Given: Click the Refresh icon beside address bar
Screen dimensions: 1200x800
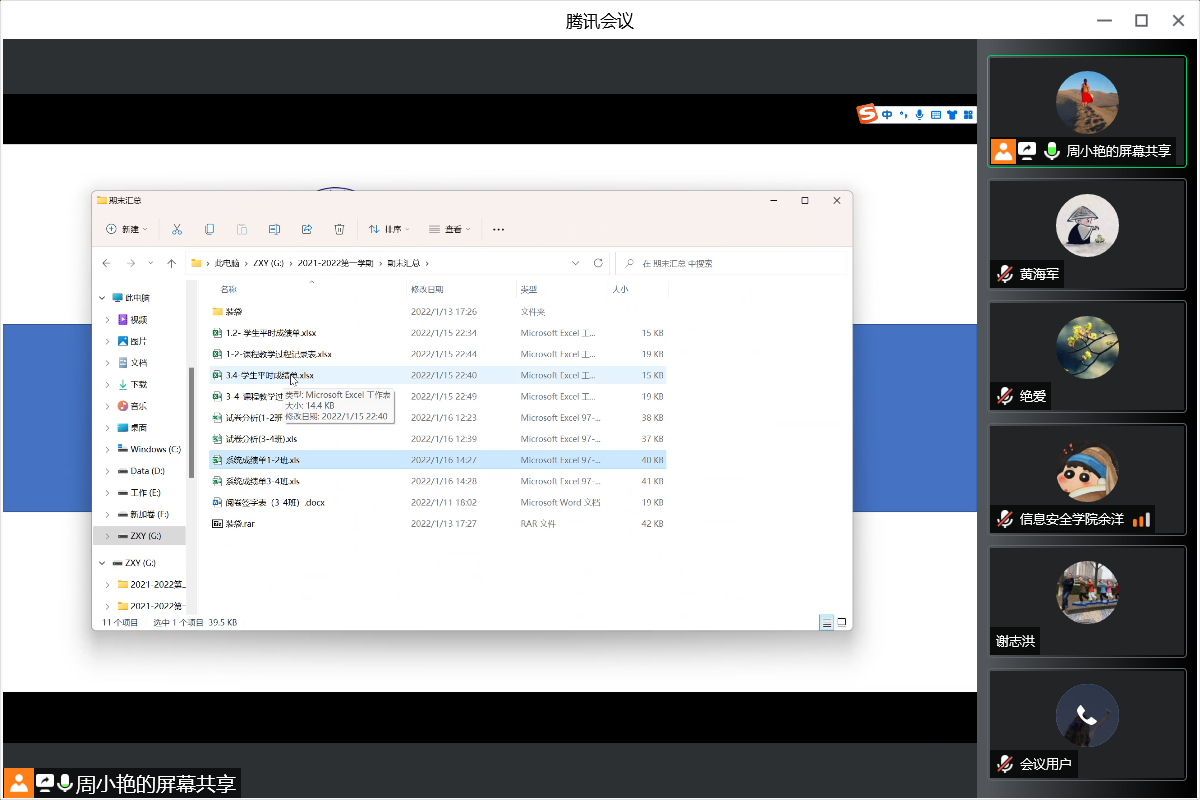Looking at the screenshot, I should [598, 263].
